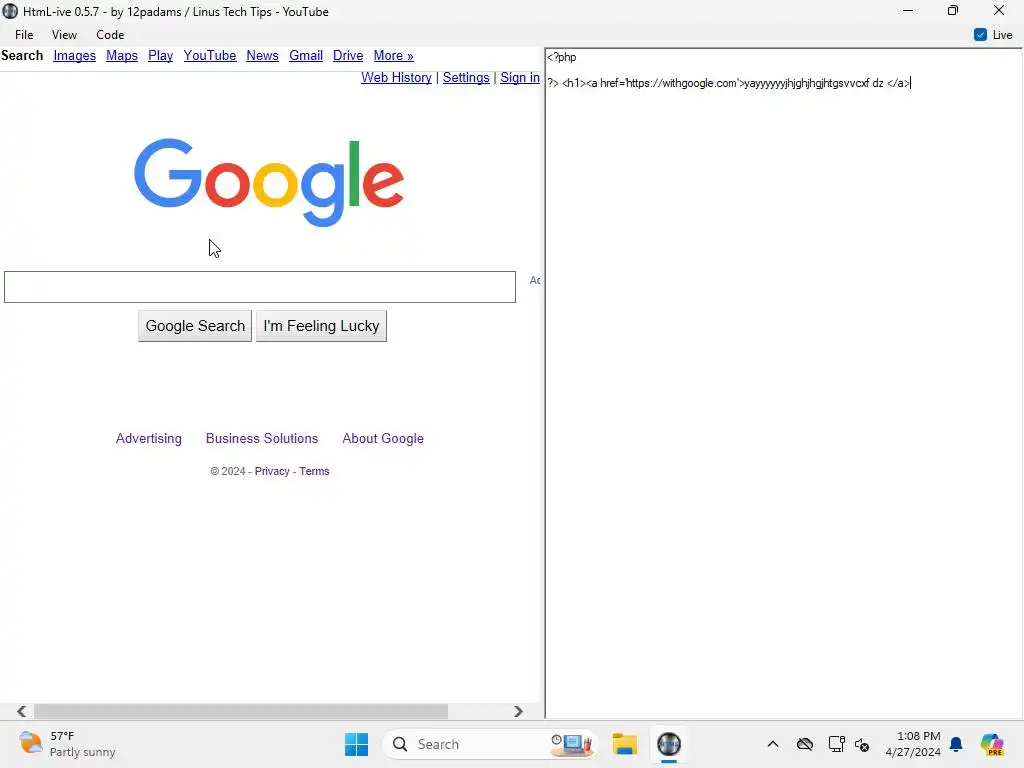Open the weather widget
The height and width of the screenshot is (768, 1024).
pyautogui.click(x=67, y=744)
